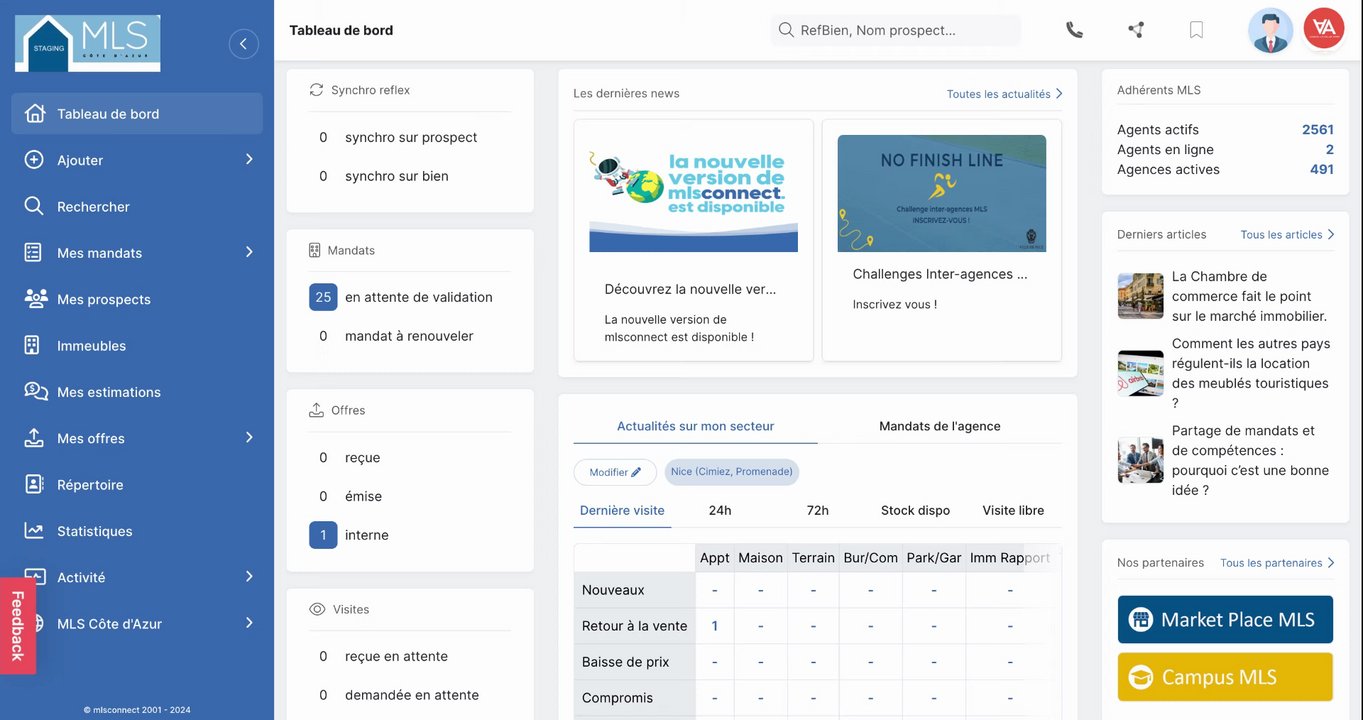Focus the RefBien, Nom prospect search field
The width and height of the screenshot is (1363, 720).
point(896,30)
